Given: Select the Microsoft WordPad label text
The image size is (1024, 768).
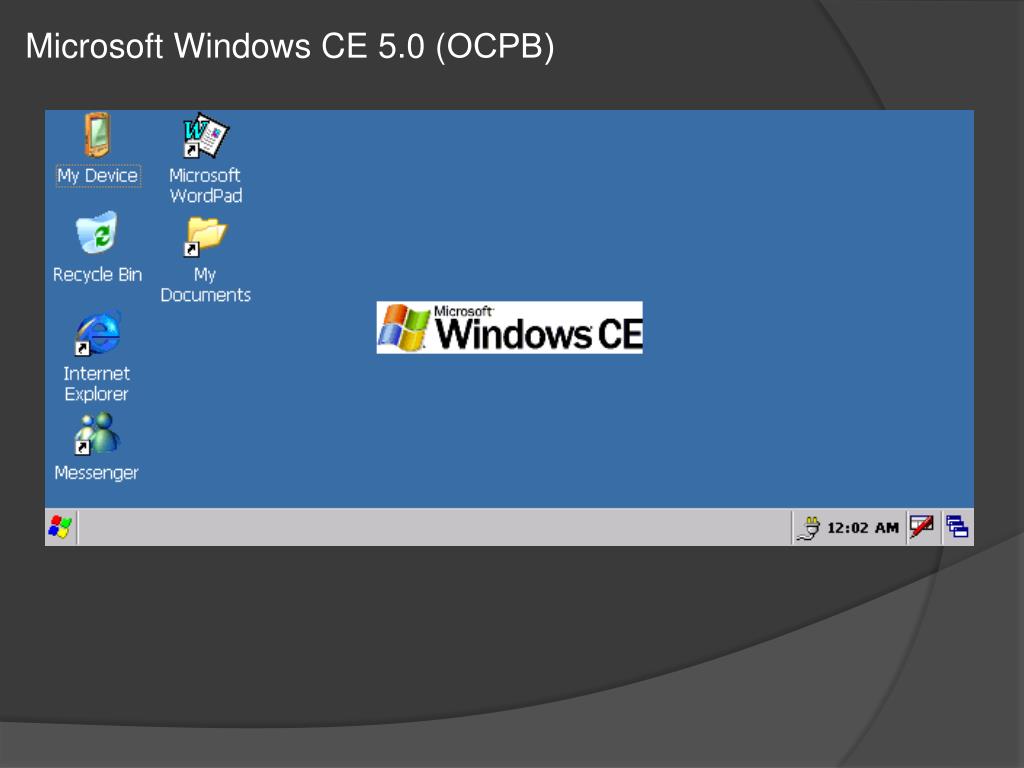Looking at the screenshot, I should pyautogui.click(x=206, y=185).
